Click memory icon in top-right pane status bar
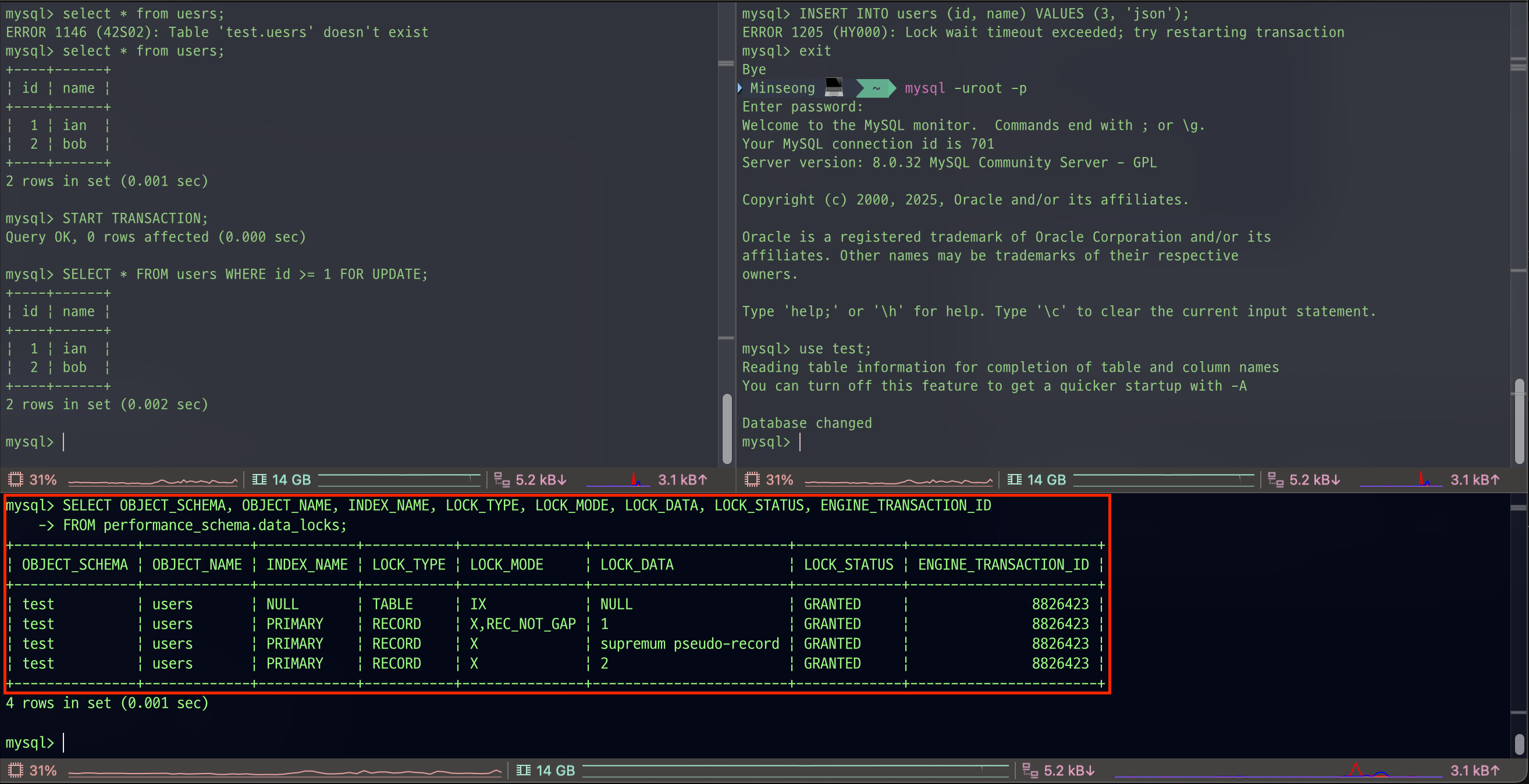This screenshot has height=784, width=1529. pos(1014,480)
